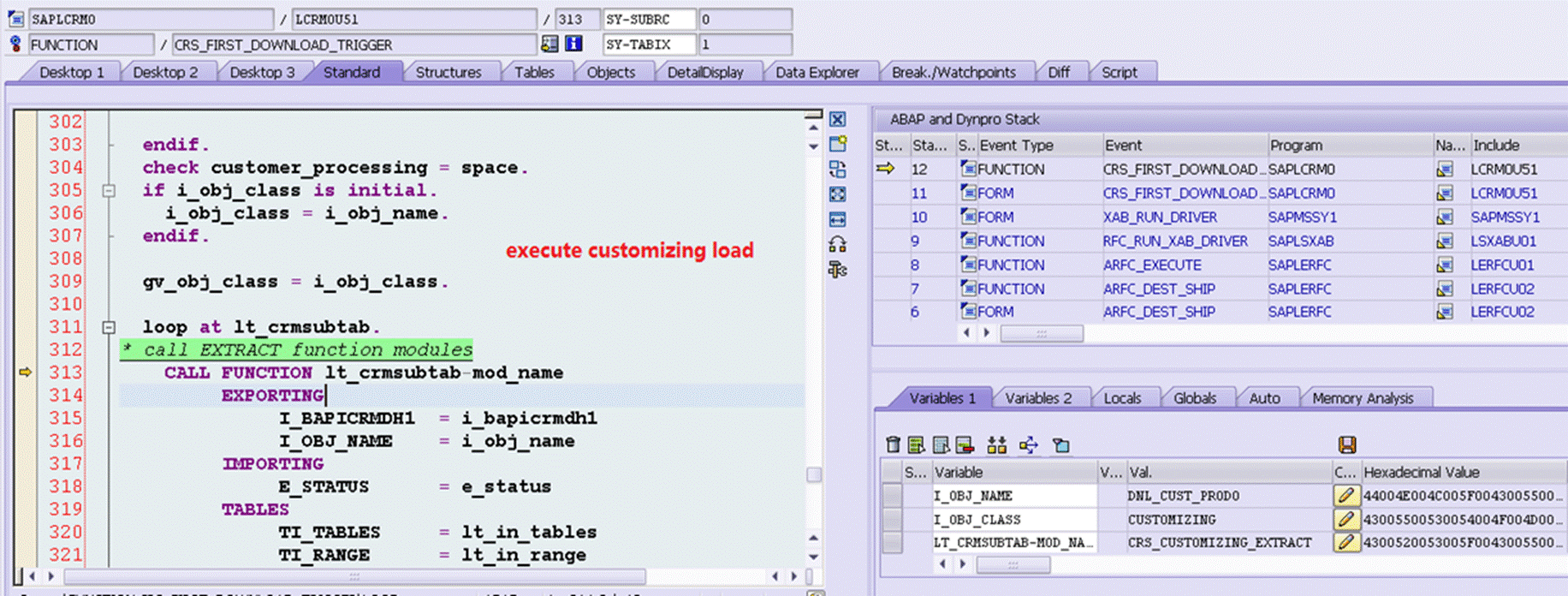Open navigation icon in XAB_RUN_DRIVER row
This screenshot has width=1568, height=596.
[1445, 218]
